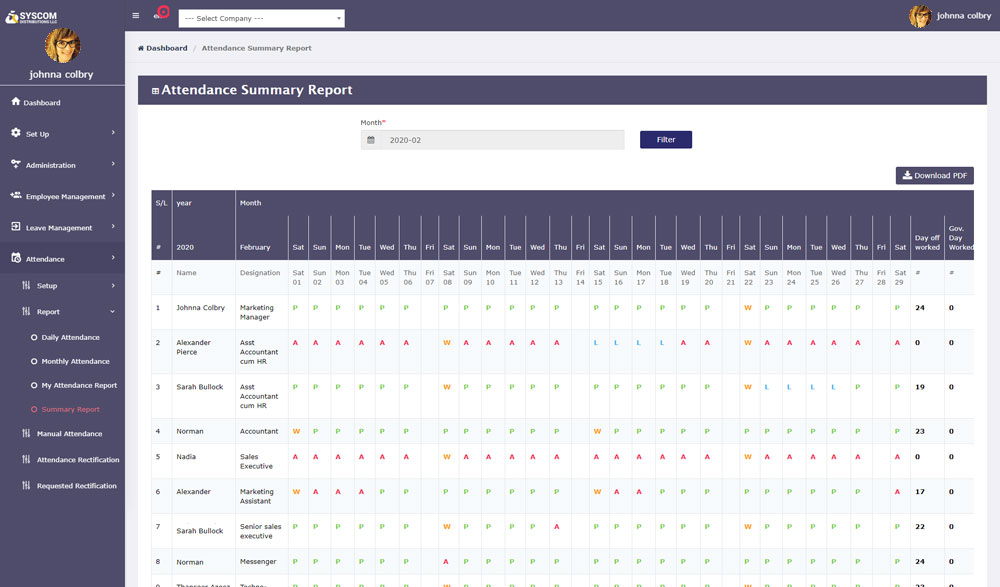Click the Dashboard home icon in sidebar
1000x587 pixels.
click(15, 102)
